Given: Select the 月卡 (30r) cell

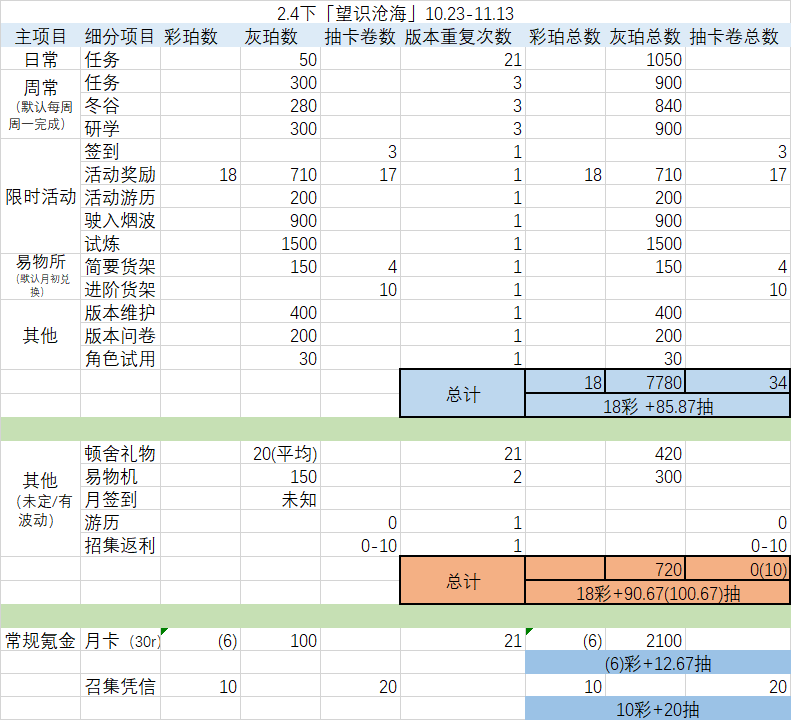Looking at the screenshot, I should click(x=120, y=640).
